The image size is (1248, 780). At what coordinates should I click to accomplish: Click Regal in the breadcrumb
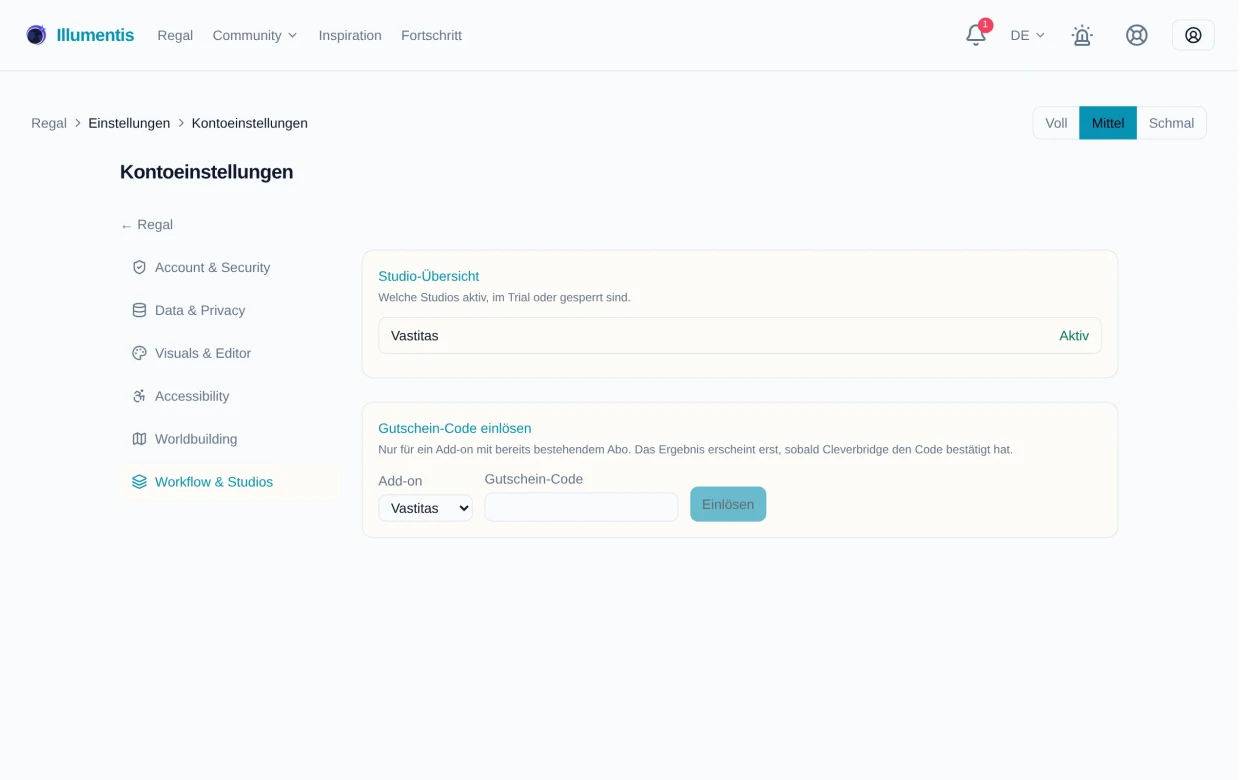click(49, 123)
